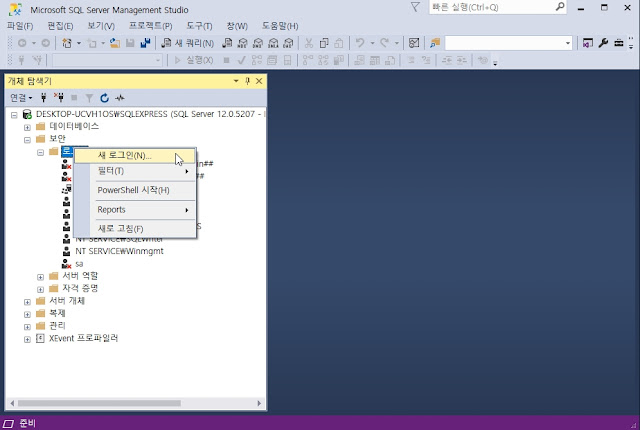Click the Object Explorer filter funnel icon
This screenshot has width=640, height=430.
(89, 98)
